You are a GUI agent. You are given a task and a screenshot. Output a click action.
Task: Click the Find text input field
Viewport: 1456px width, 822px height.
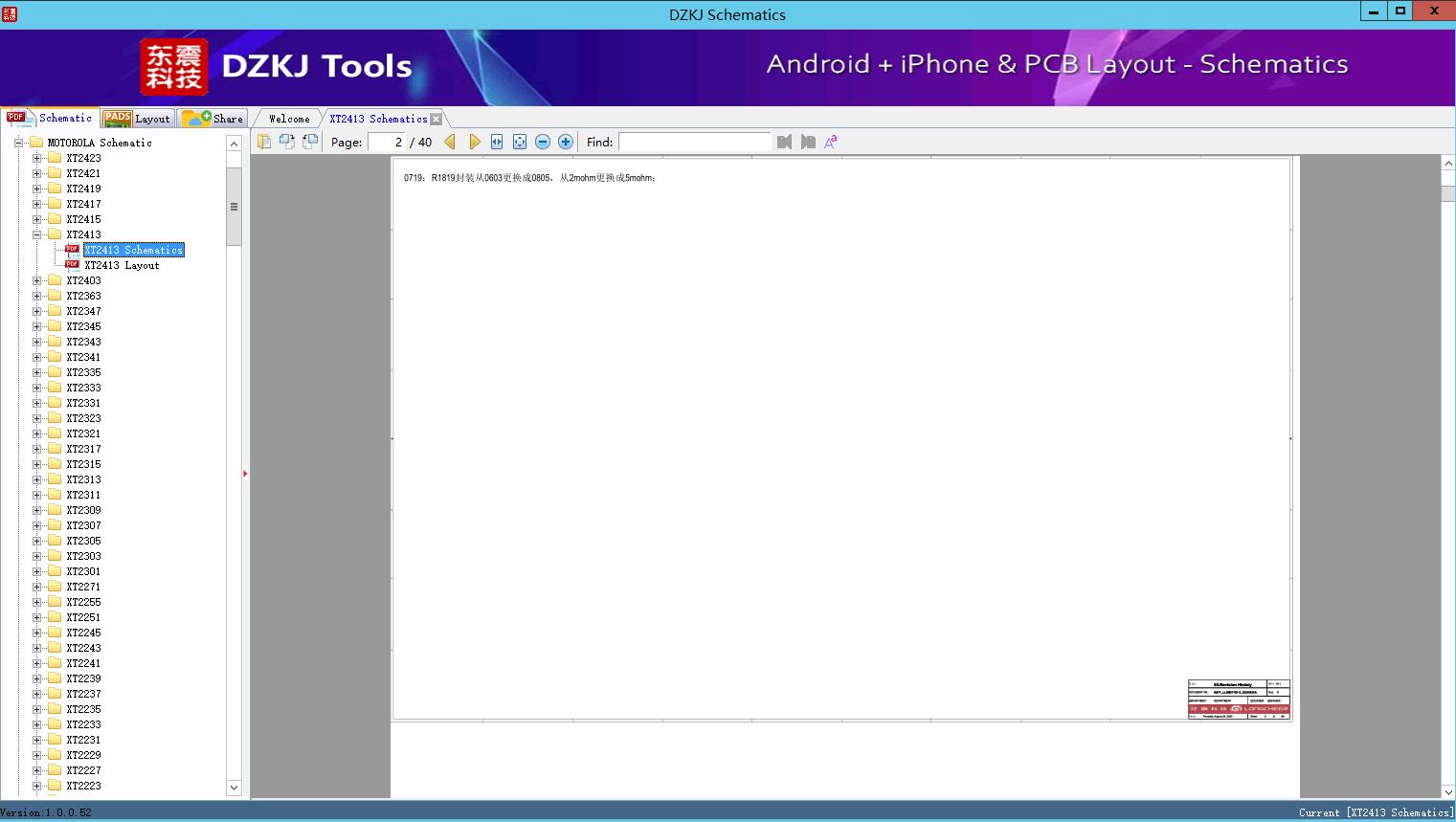pos(694,142)
